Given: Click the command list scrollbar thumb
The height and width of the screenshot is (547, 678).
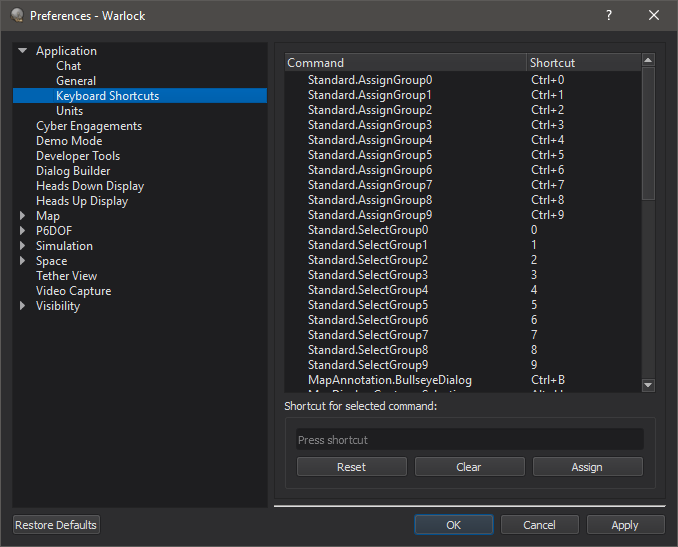Looking at the screenshot, I should [648, 133].
